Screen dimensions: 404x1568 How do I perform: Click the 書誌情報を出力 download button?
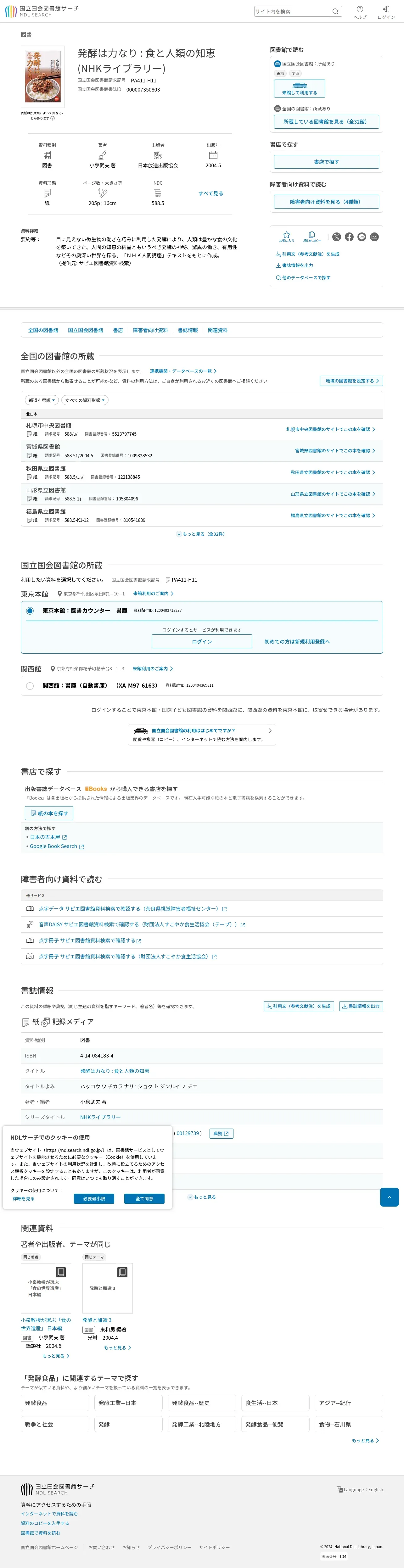(x=361, y=1006)
